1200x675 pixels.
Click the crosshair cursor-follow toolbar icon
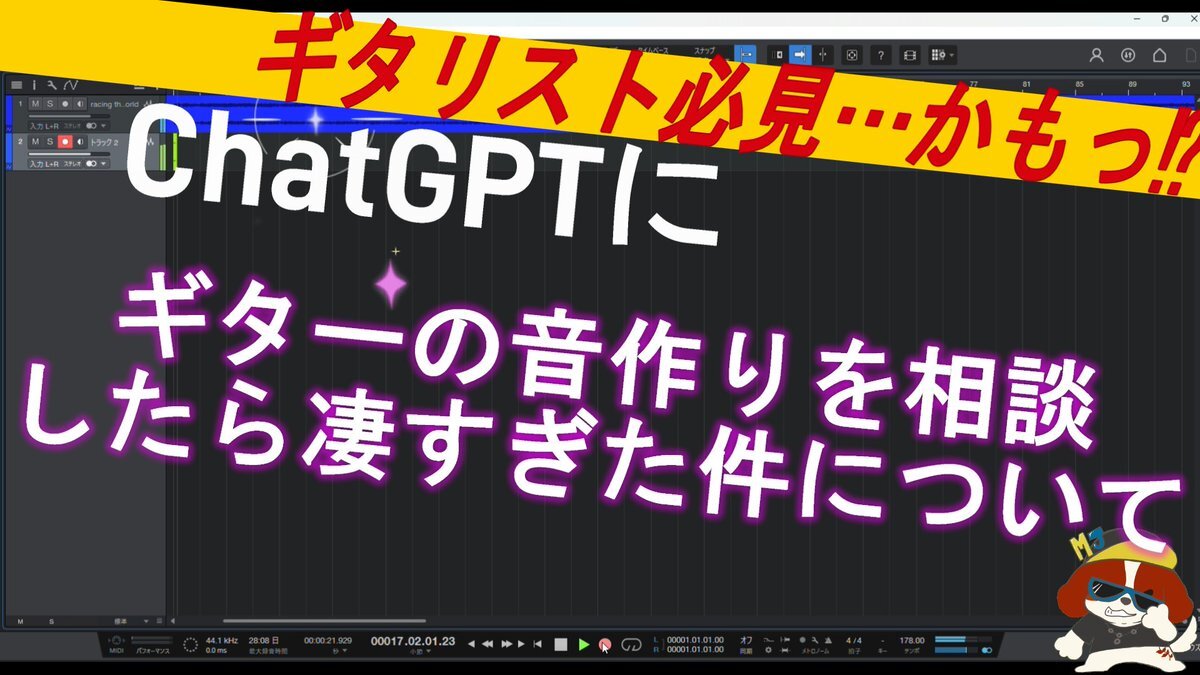point(823,55)
